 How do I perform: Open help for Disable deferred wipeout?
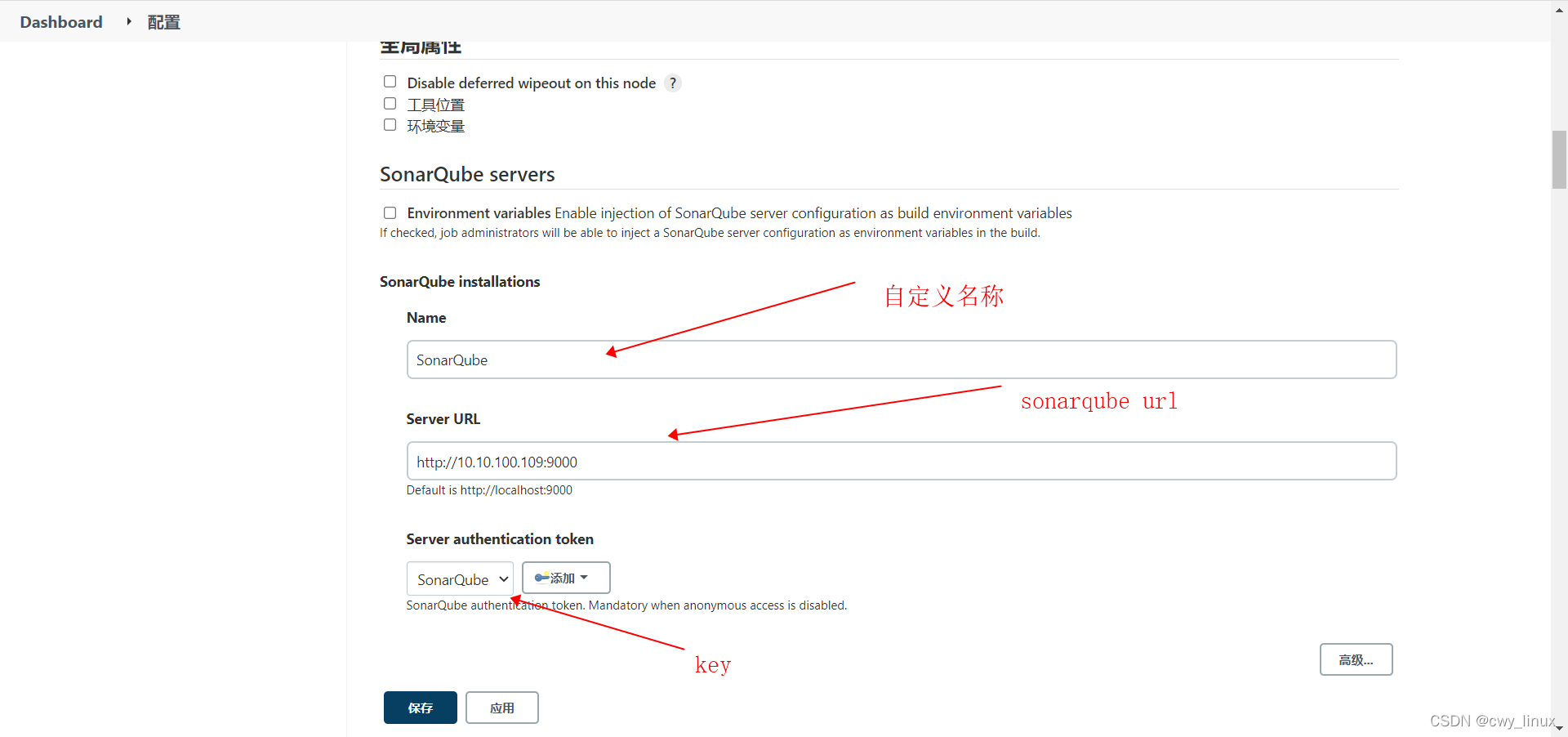672,83
